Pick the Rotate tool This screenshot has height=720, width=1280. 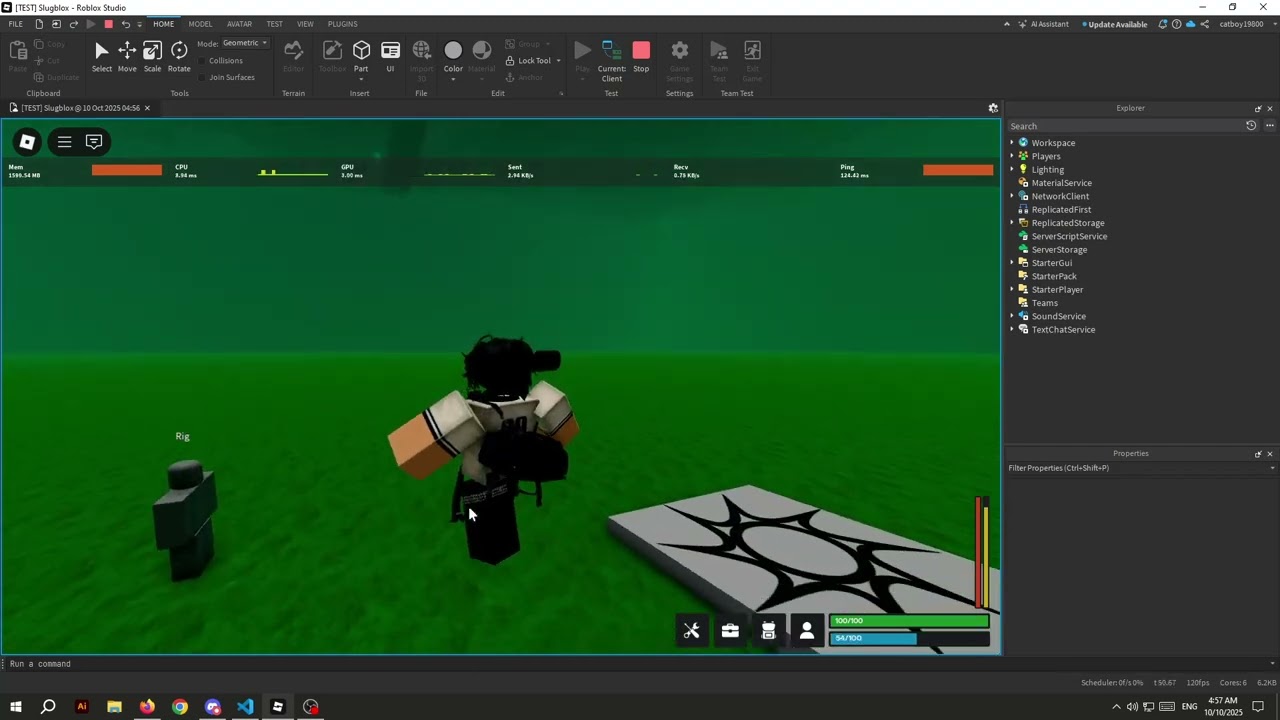pyautogui.click(x=179, y=57)
